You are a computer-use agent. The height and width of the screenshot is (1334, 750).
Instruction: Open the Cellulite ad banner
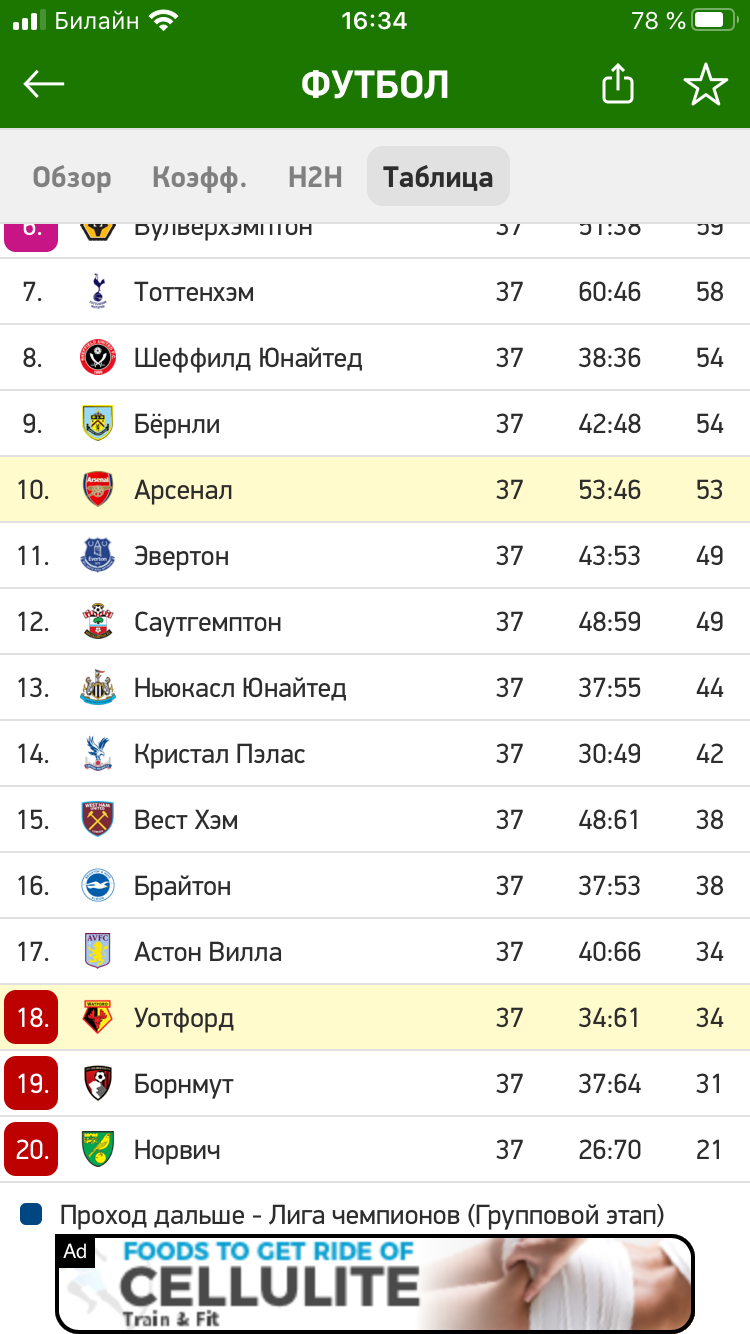pos(375,1284)
